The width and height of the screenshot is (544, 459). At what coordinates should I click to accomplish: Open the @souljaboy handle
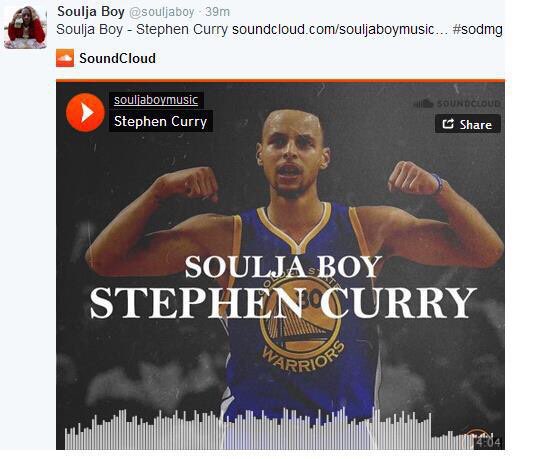tap(162, 12)
